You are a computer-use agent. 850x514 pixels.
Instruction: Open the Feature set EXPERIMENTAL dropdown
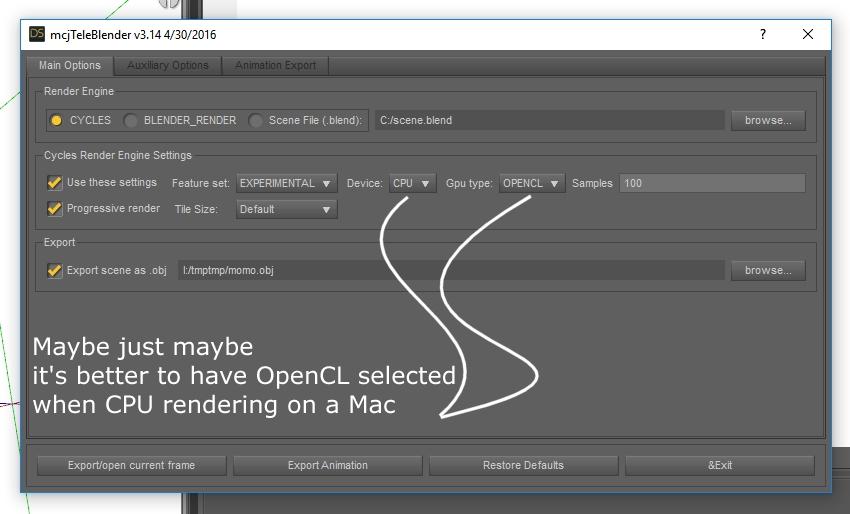point(286,183)
